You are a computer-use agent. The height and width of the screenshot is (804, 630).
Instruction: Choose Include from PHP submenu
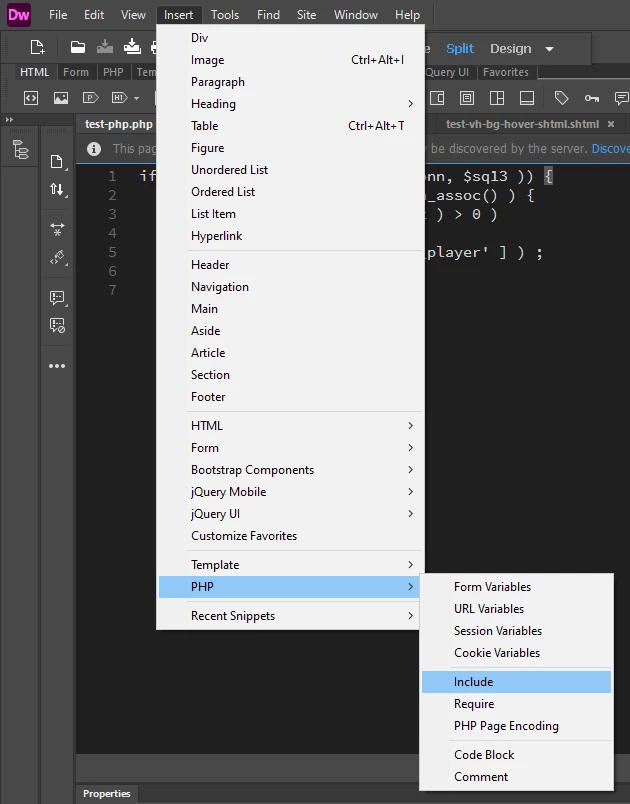coord(516,682)
